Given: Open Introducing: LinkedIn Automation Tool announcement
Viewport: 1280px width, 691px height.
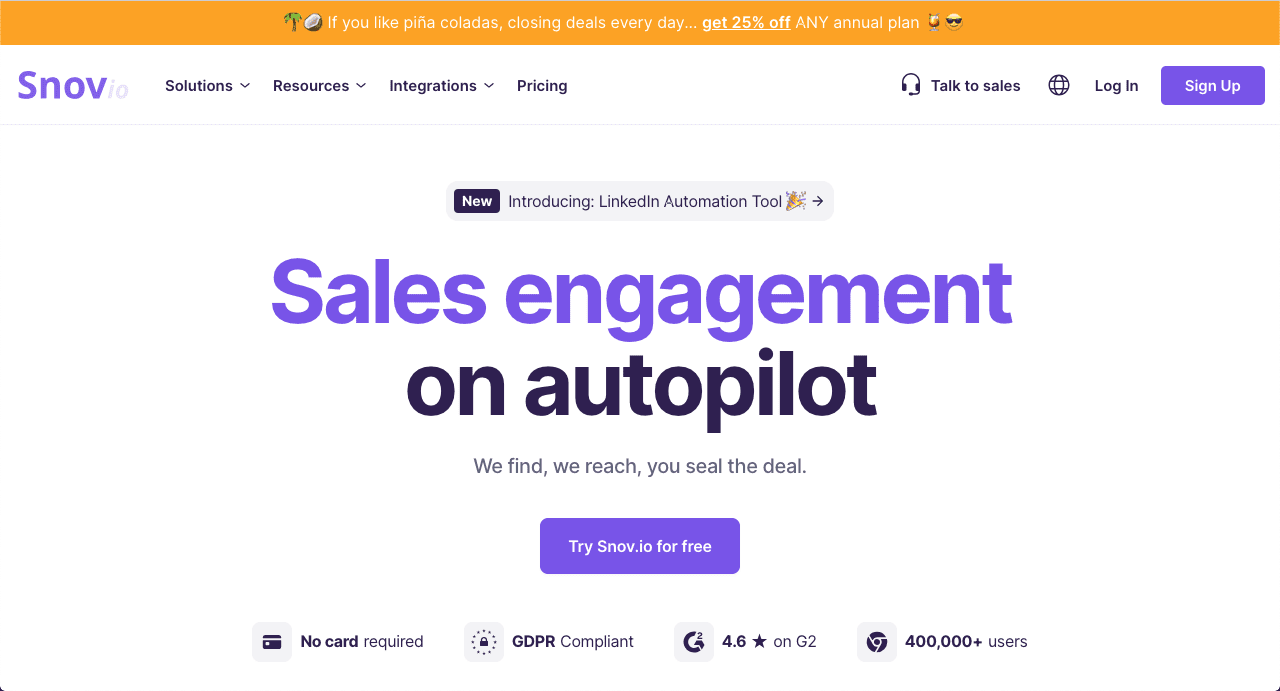Looking at the screenshot, I should (640, 201).
